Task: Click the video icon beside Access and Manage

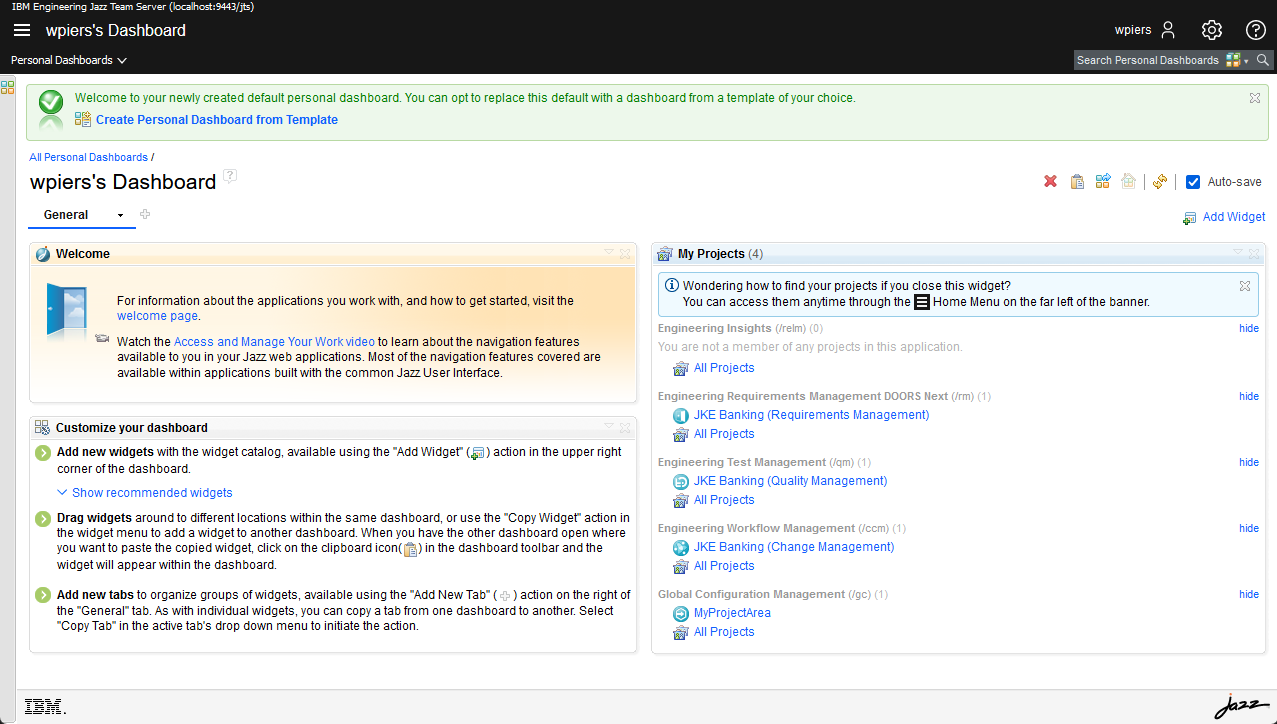Action: [x=102, y=339]
